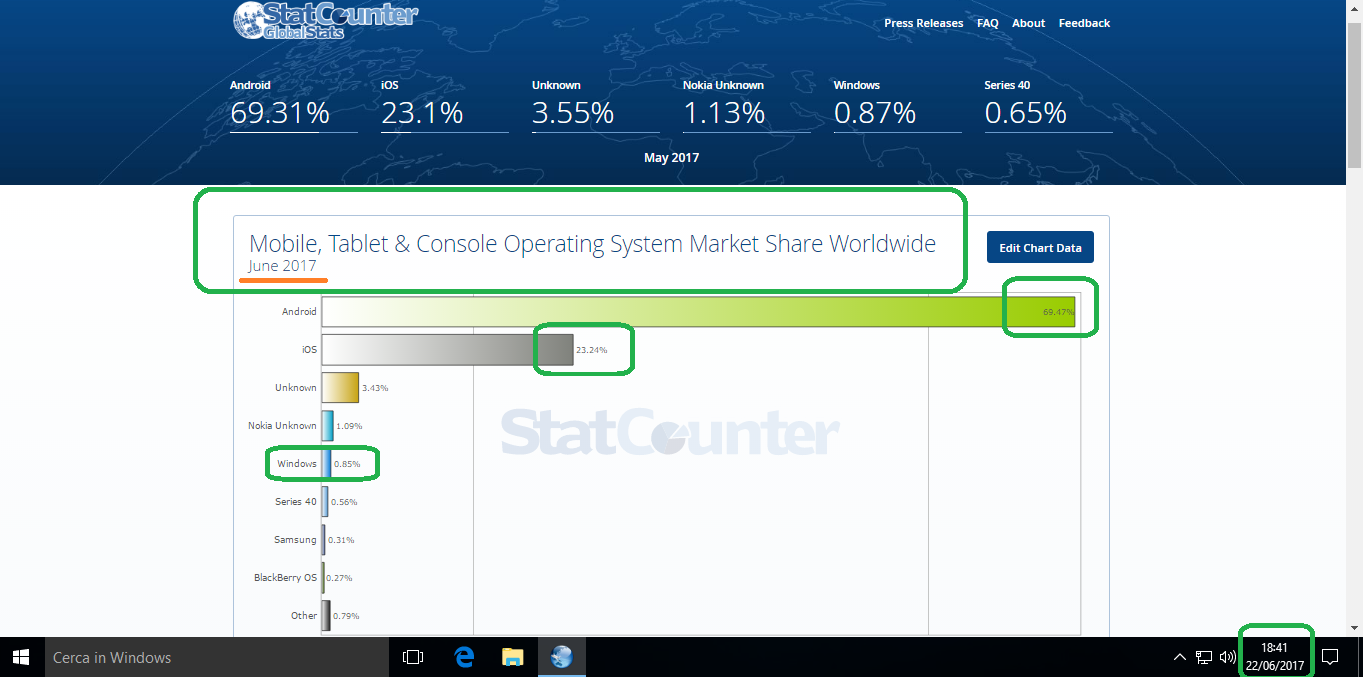Open the FAQ link
The image size is (1363, 677).
tap(988, 23)
